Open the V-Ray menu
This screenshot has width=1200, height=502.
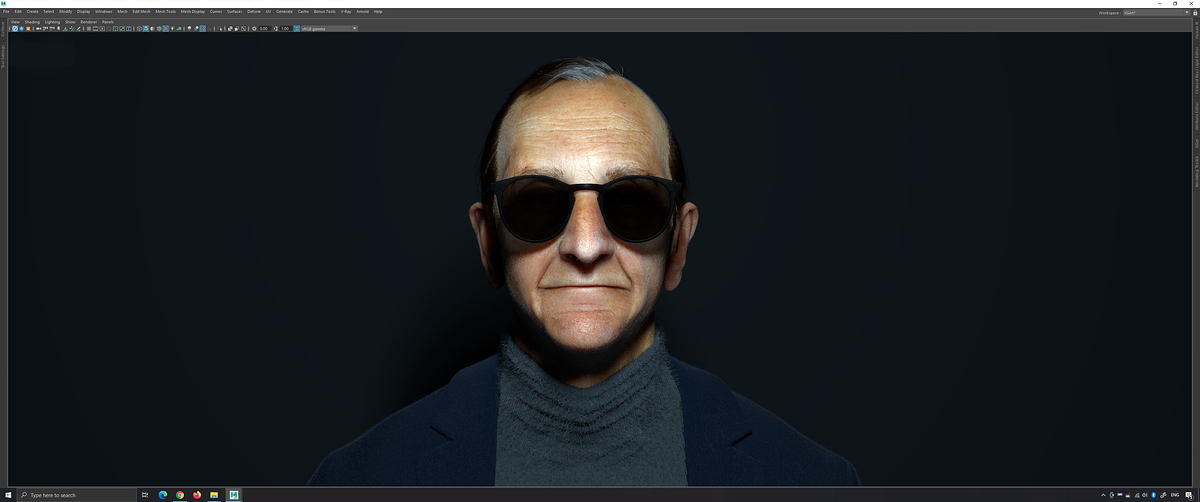[346, 11]
